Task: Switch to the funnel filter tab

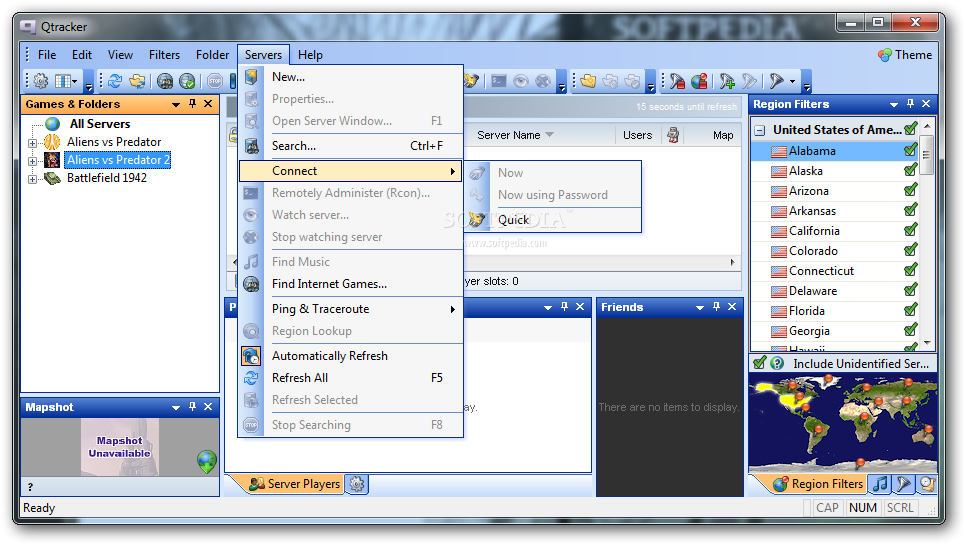Action: 904,484
